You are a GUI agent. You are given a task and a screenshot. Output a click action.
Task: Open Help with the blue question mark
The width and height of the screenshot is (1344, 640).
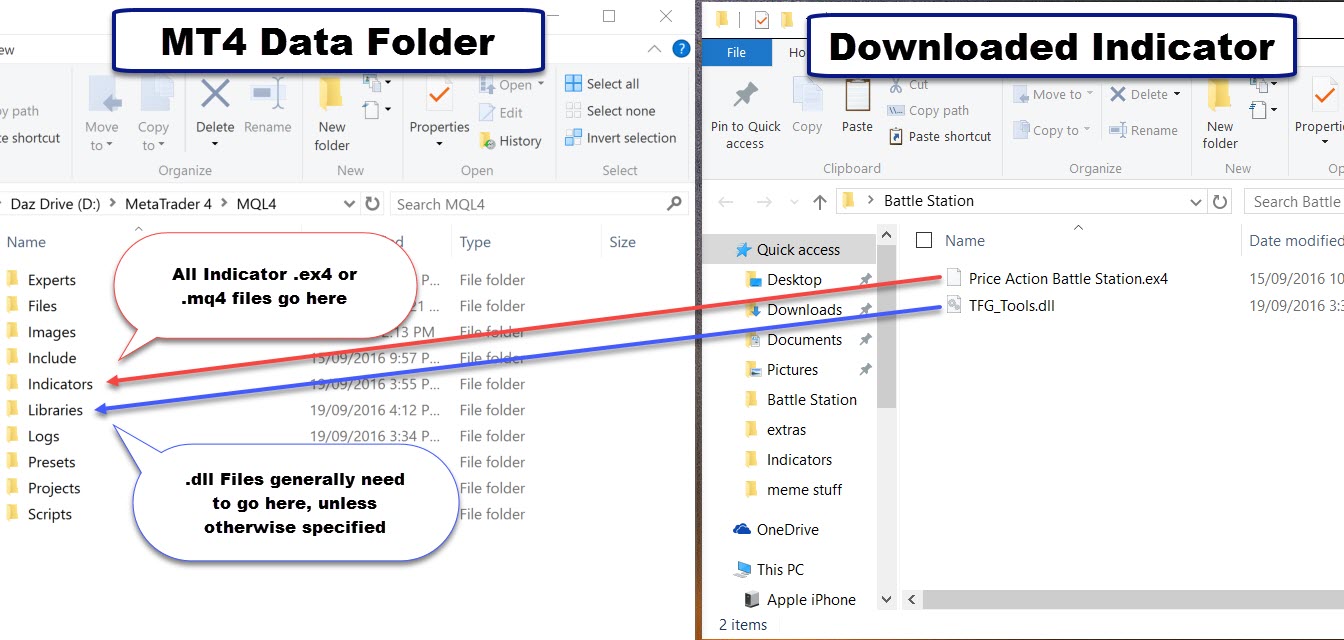pos(681,48)
